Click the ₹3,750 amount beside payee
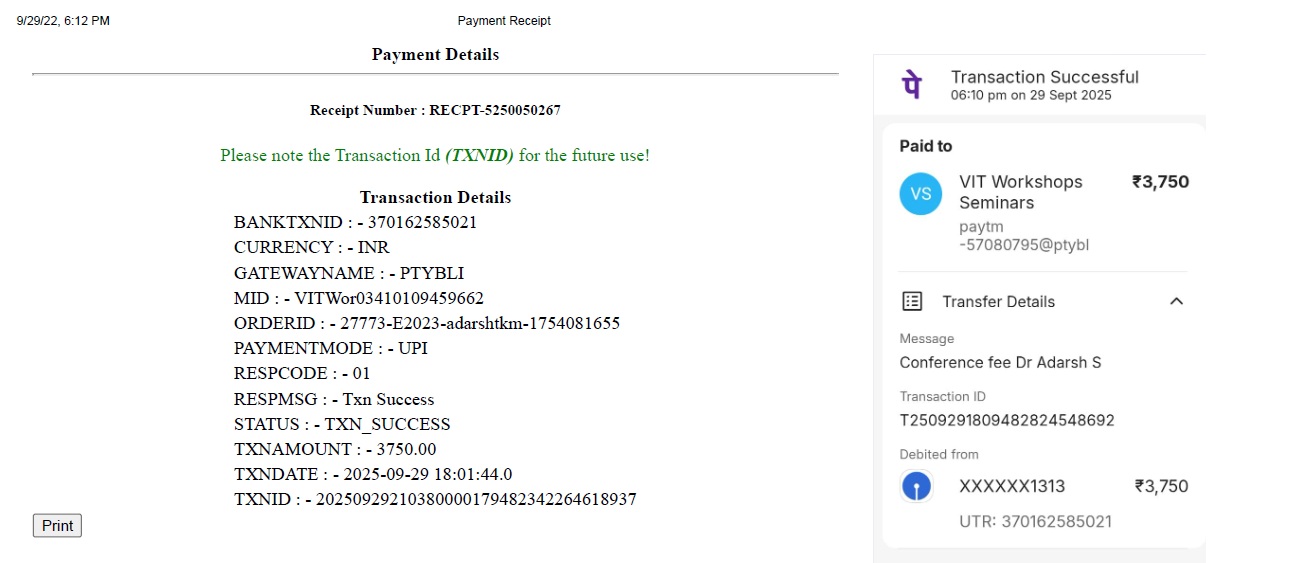The width and height of the screenshot is (1309, 563). tap(1160, 182)
